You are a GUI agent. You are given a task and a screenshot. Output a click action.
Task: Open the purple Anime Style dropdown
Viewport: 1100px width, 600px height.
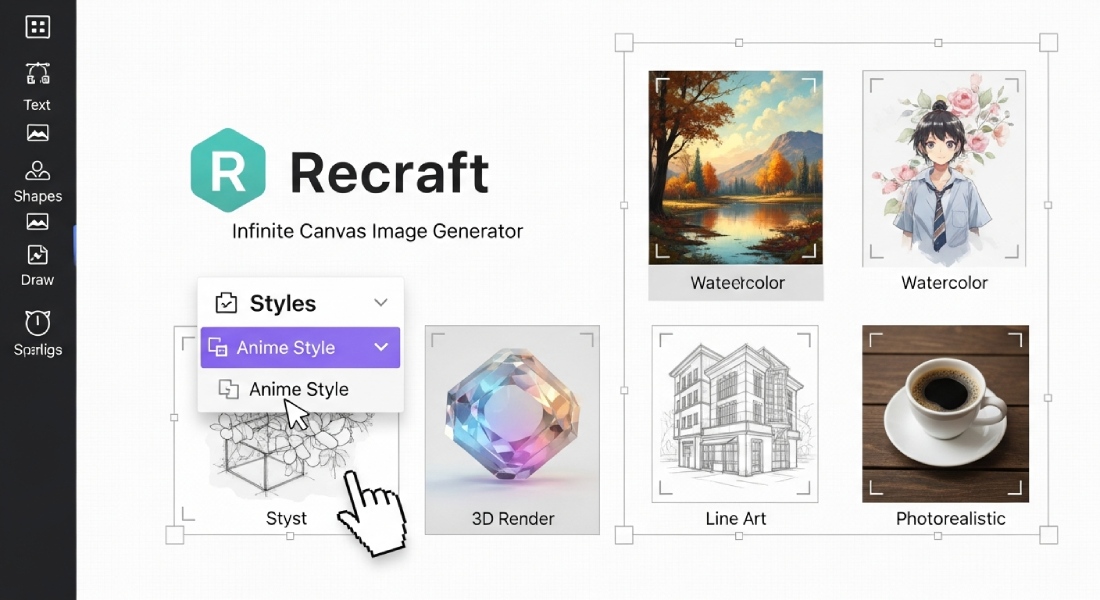[300, 347]
